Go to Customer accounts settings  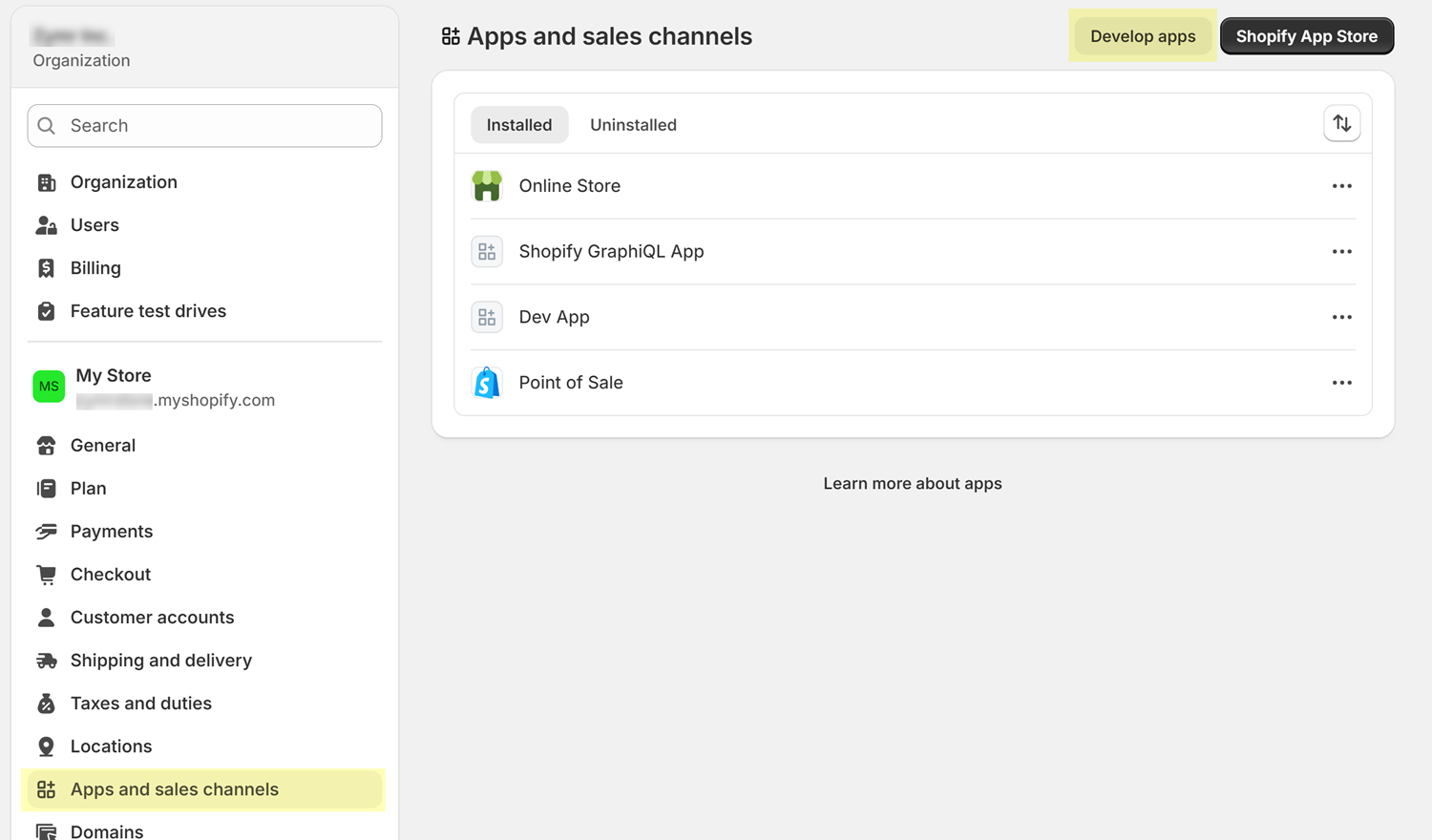(x=152, y=618)
